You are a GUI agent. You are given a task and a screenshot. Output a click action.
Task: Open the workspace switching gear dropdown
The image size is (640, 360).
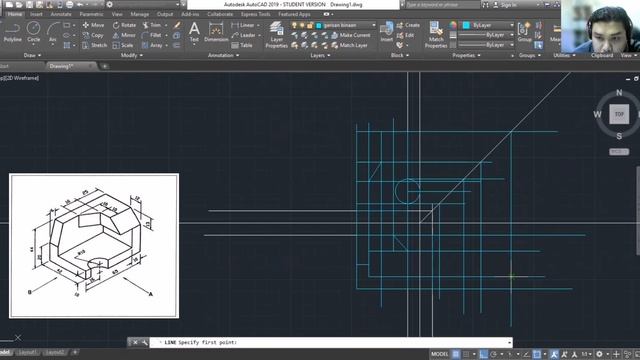tap(599, 354)
